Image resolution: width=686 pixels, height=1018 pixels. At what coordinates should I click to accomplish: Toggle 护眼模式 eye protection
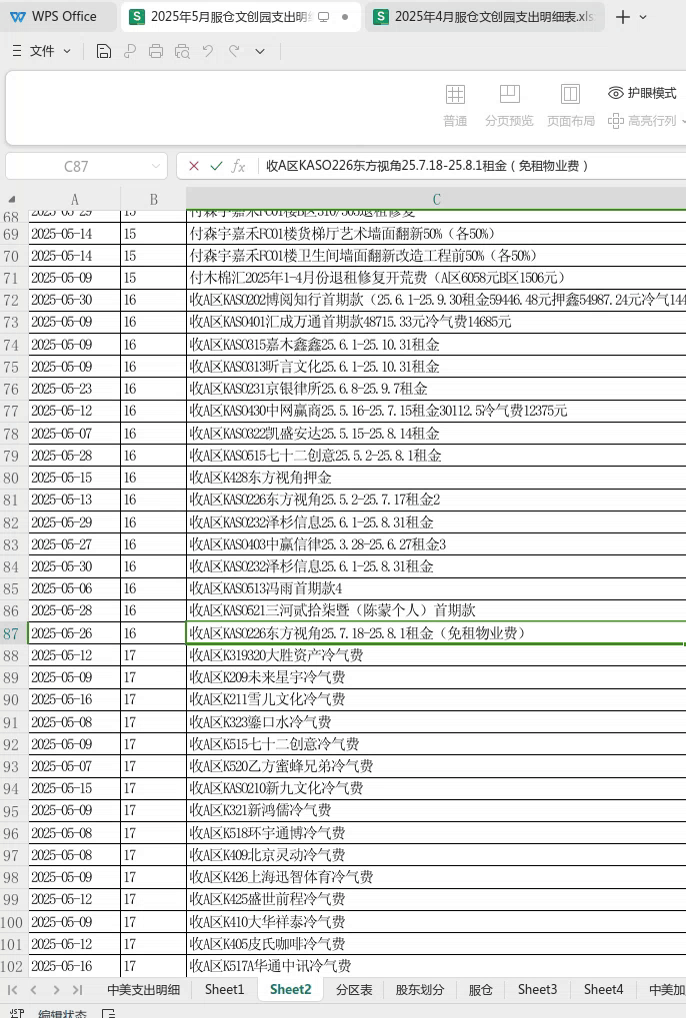642,93
